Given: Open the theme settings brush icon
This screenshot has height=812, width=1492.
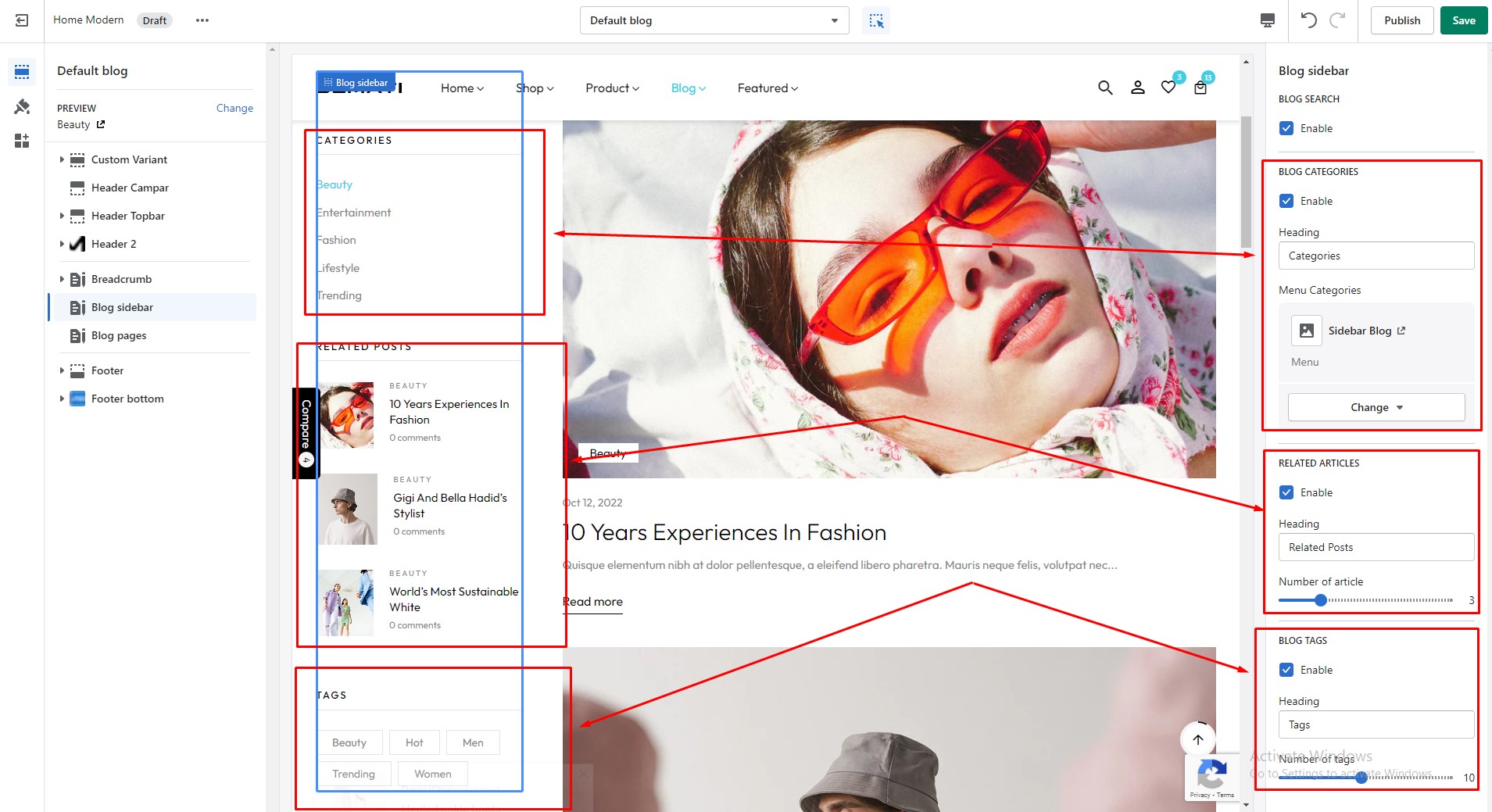Looking at the screenshot, I should pyautogui.click(x=22, y=106).
